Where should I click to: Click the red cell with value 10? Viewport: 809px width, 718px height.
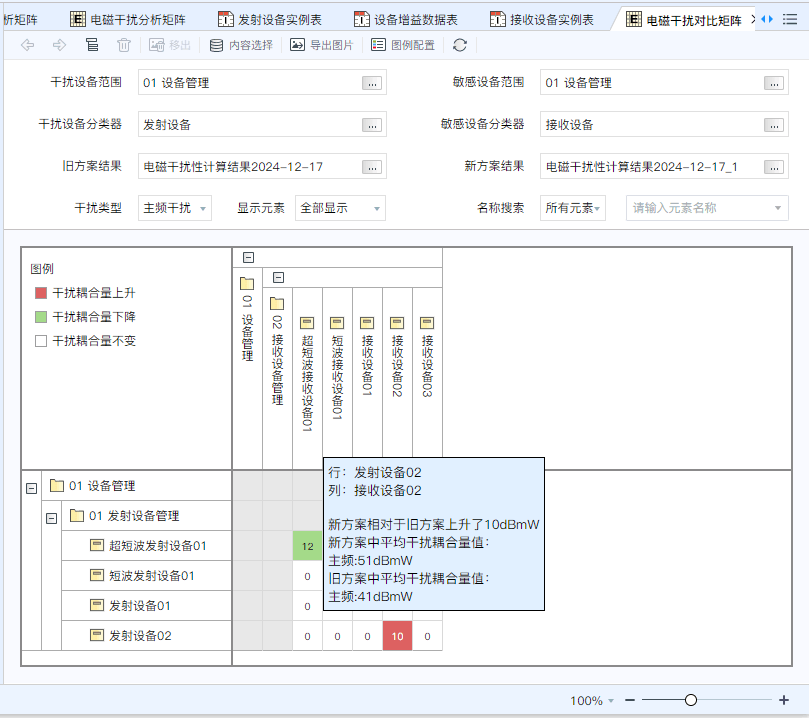397,636
